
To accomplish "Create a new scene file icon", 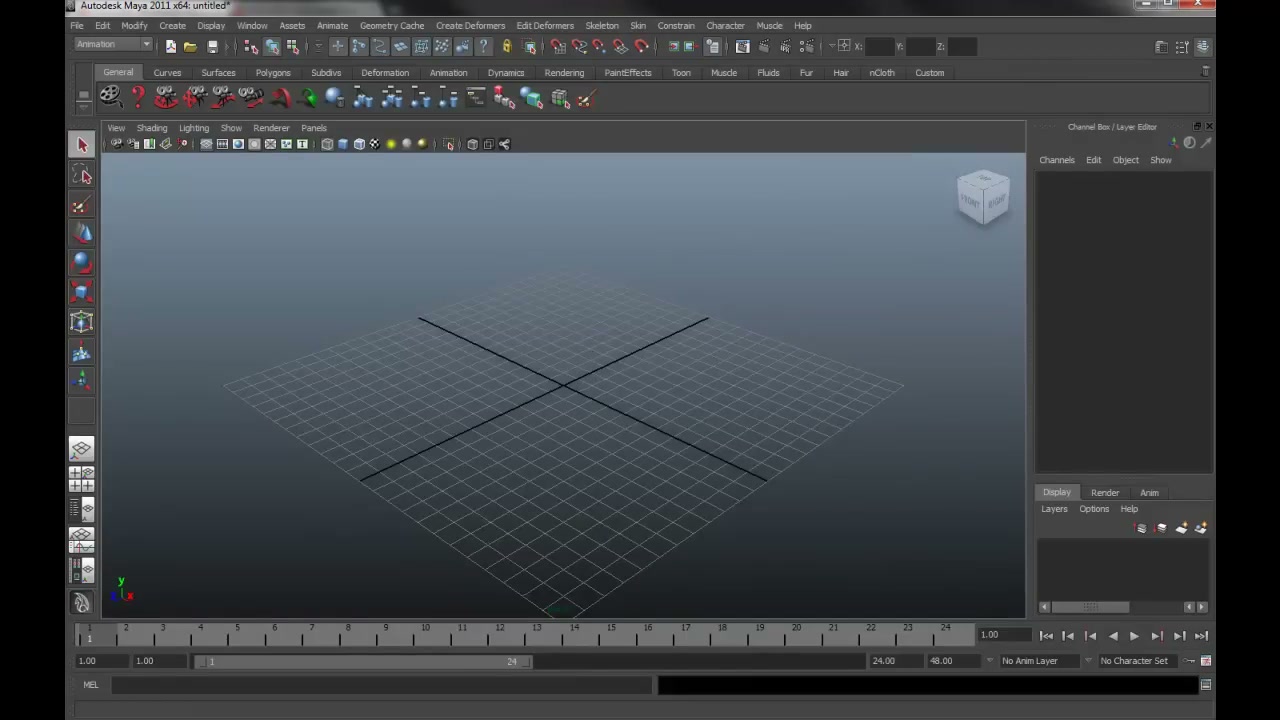I will [x=171, y=46].
